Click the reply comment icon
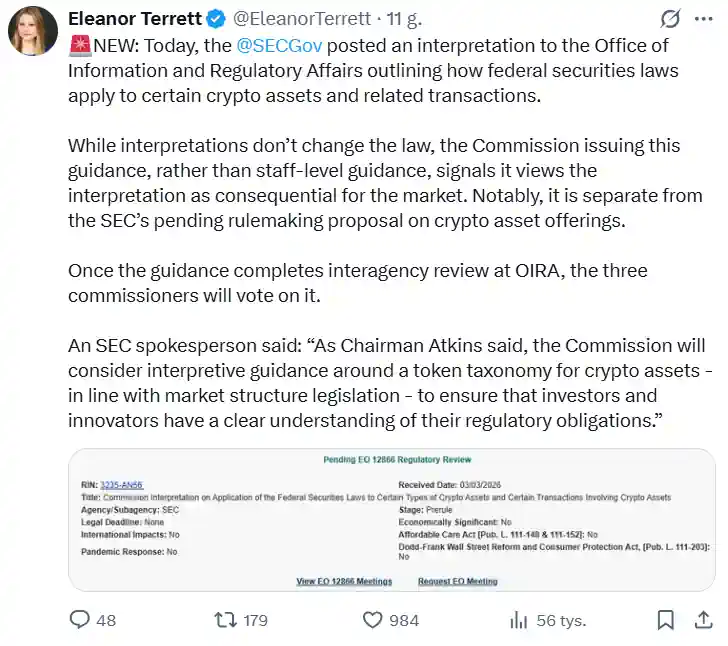728x646 pixels. coord(80,620)
